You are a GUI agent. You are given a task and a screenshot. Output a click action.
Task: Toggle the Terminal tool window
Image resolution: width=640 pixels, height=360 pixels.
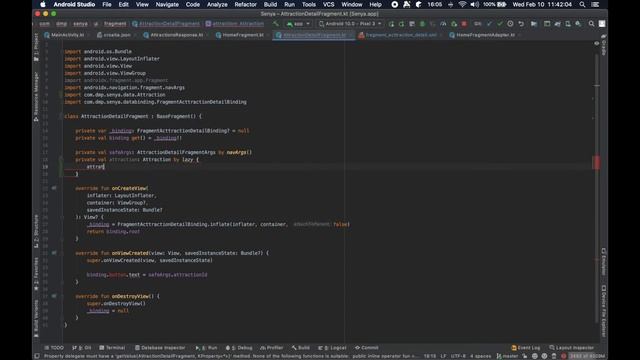(x=112, y=348)
